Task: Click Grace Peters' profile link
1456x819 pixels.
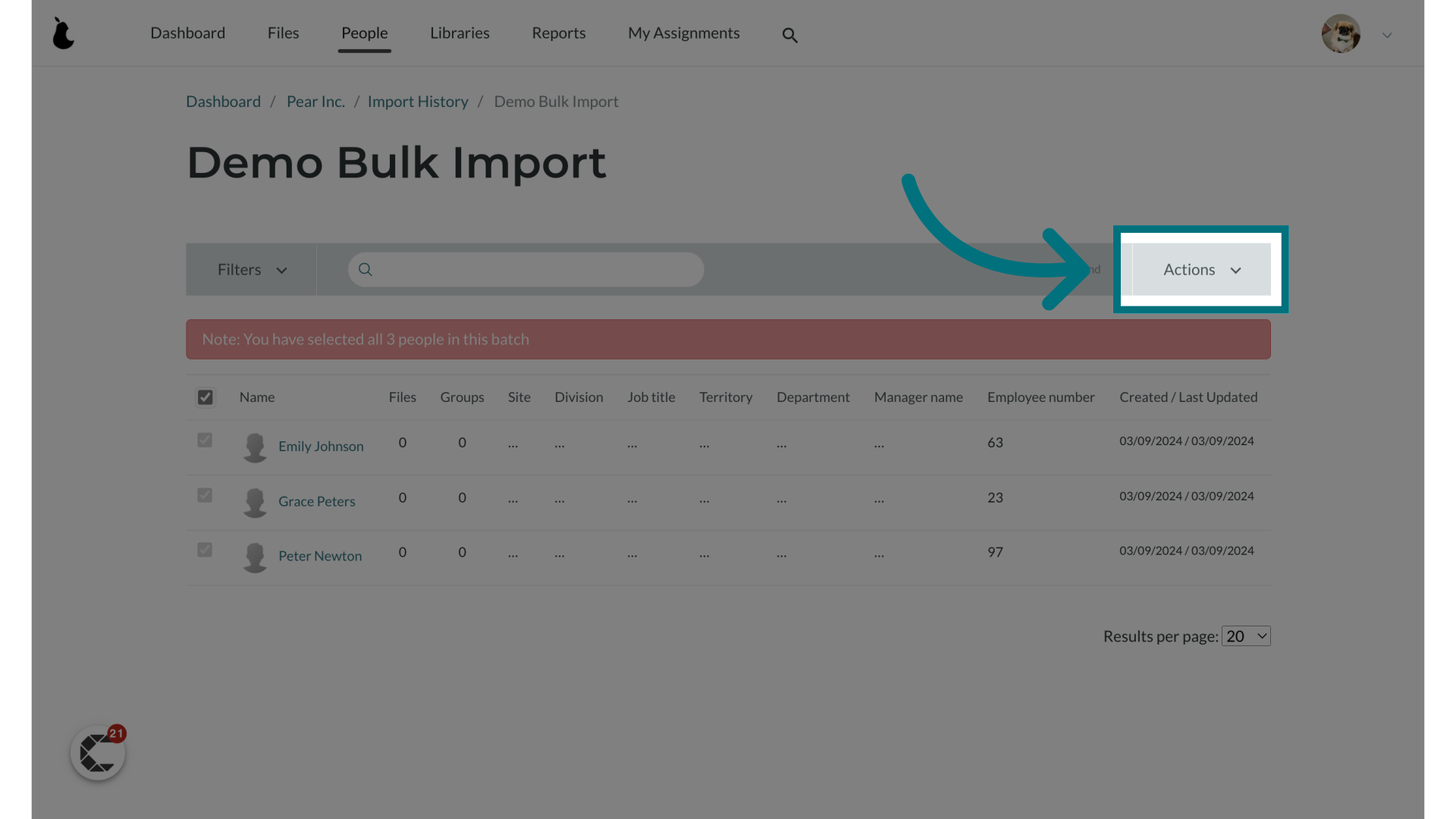Action: 316,500
